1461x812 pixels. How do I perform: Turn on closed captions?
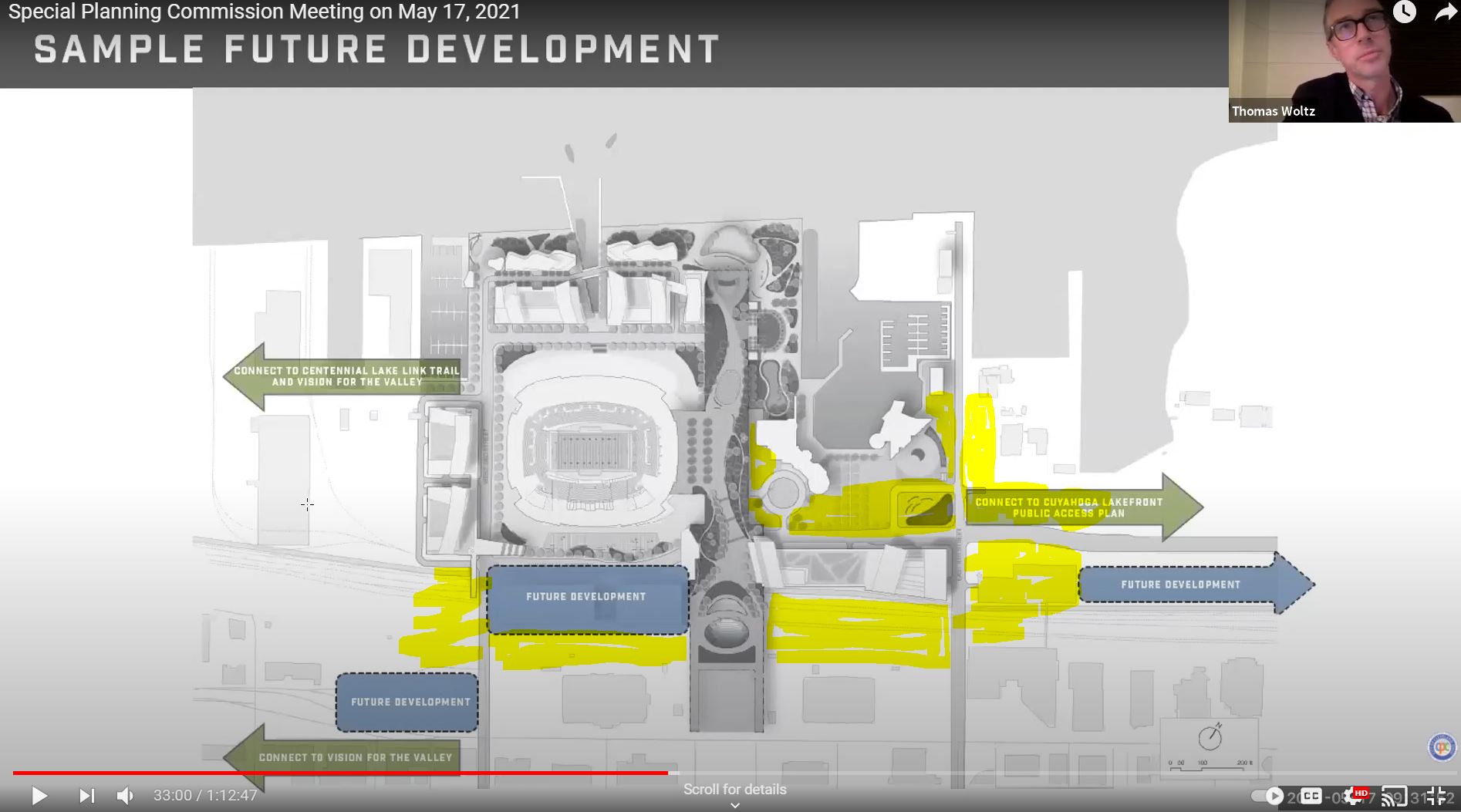pyautogui.click(x=1311, y=796)
